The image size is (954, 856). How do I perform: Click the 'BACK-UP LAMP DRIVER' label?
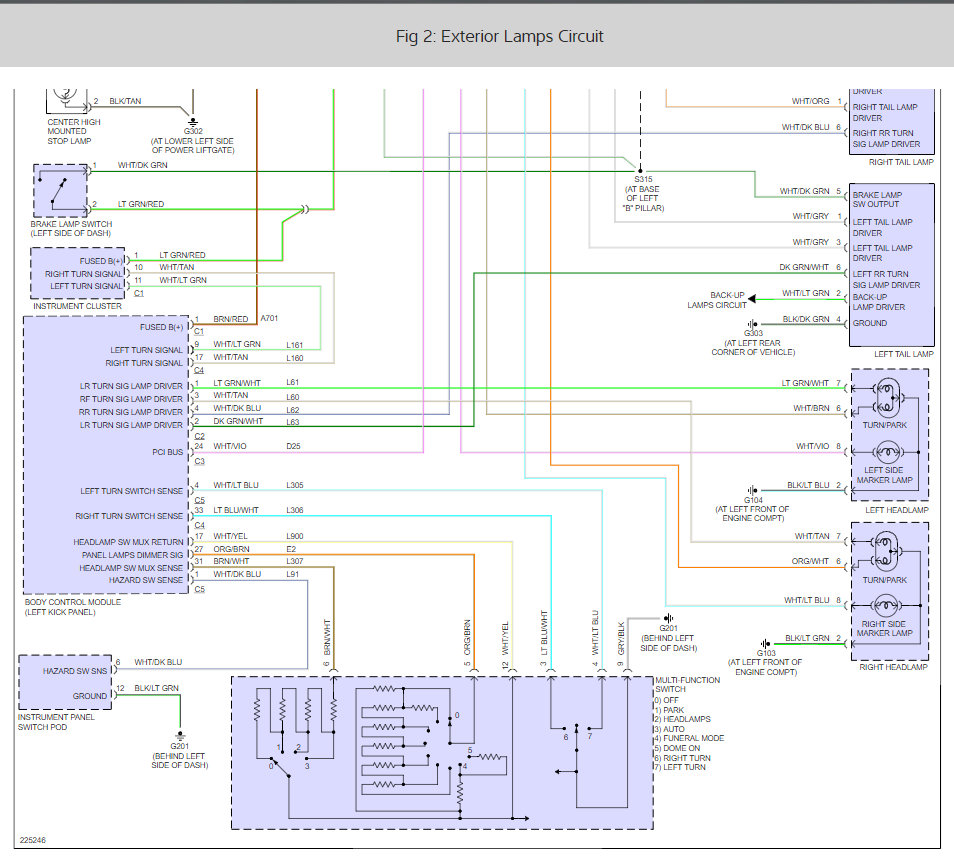(879, 302)
